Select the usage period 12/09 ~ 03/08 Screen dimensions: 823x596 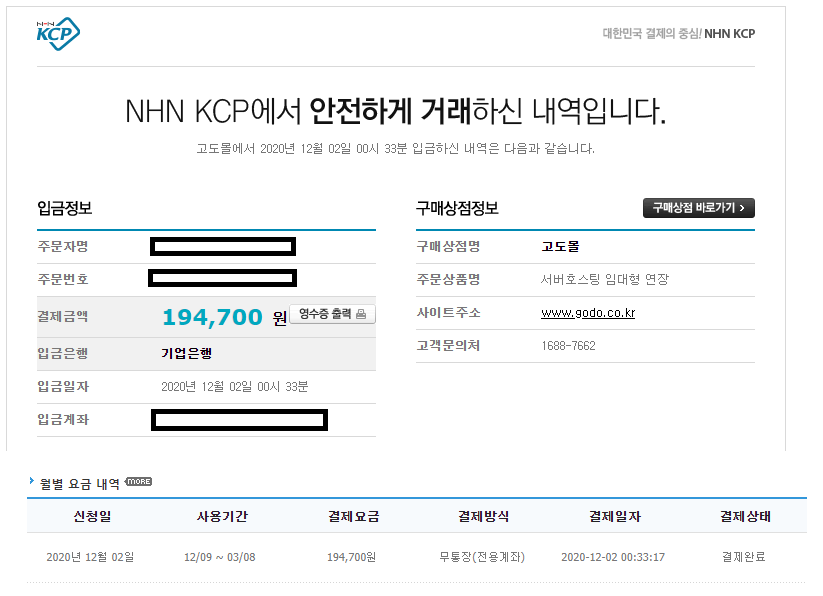tap(219, 557)
